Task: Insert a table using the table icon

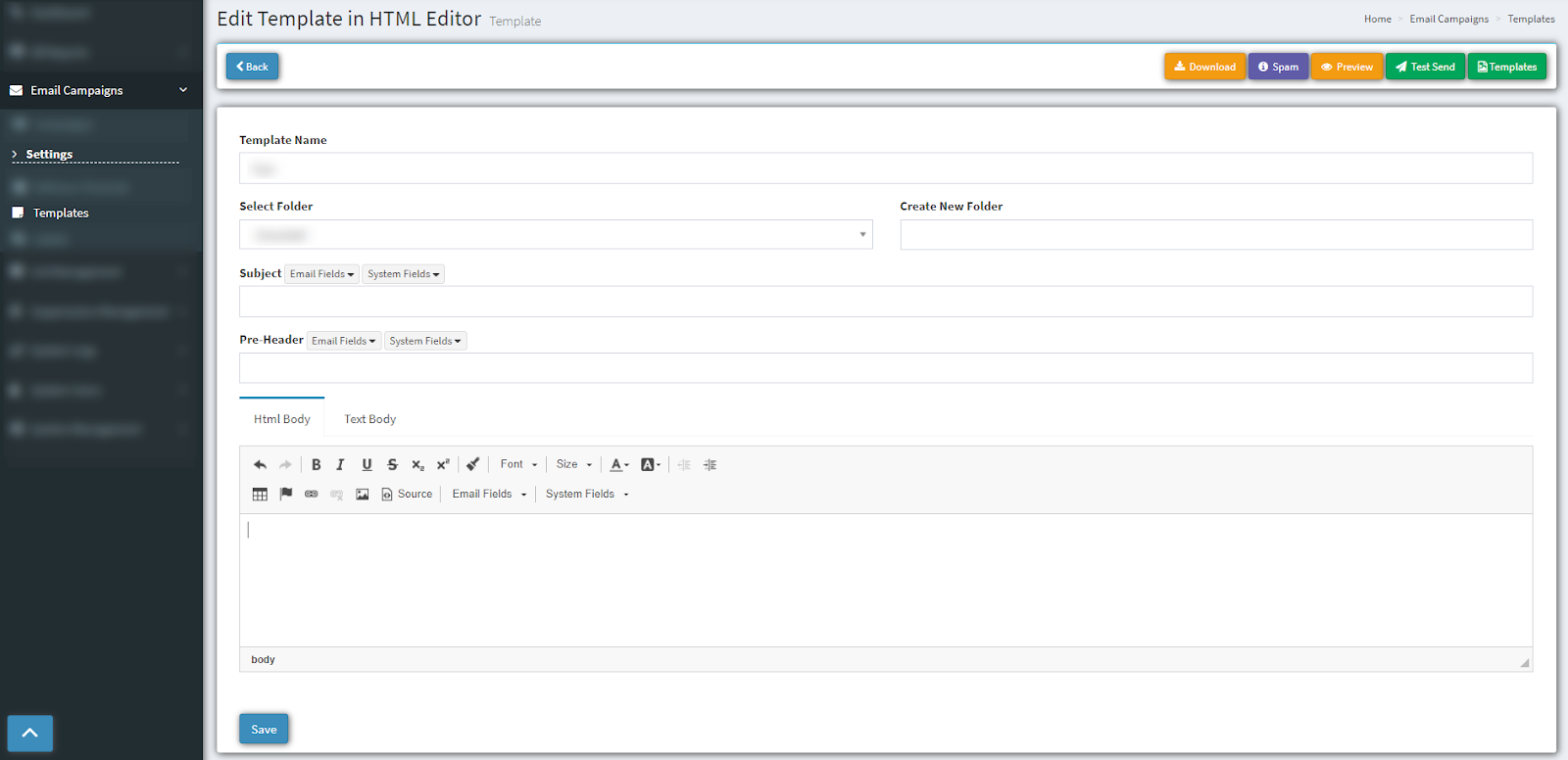Action: pos(260,495)
